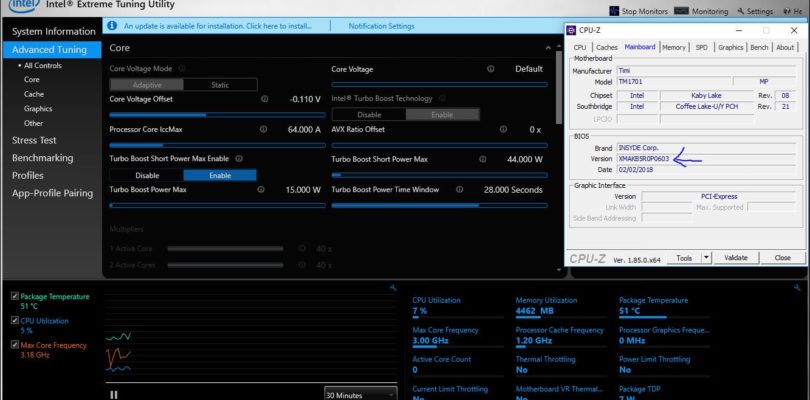The image size is (810, 400).
Task: Switch to Caches tab in CPU-Z
Action: 606,47
